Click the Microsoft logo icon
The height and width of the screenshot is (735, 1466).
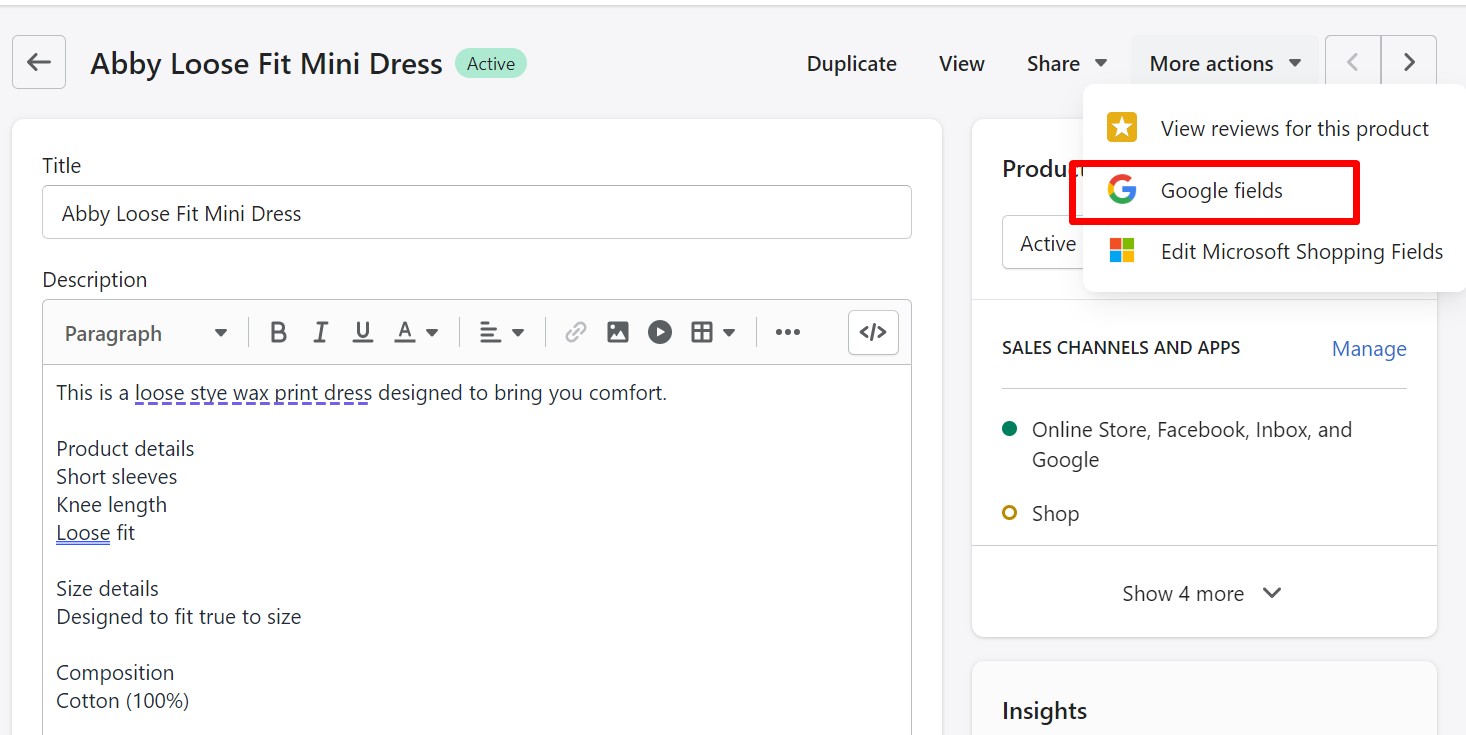click(1122, 251)
